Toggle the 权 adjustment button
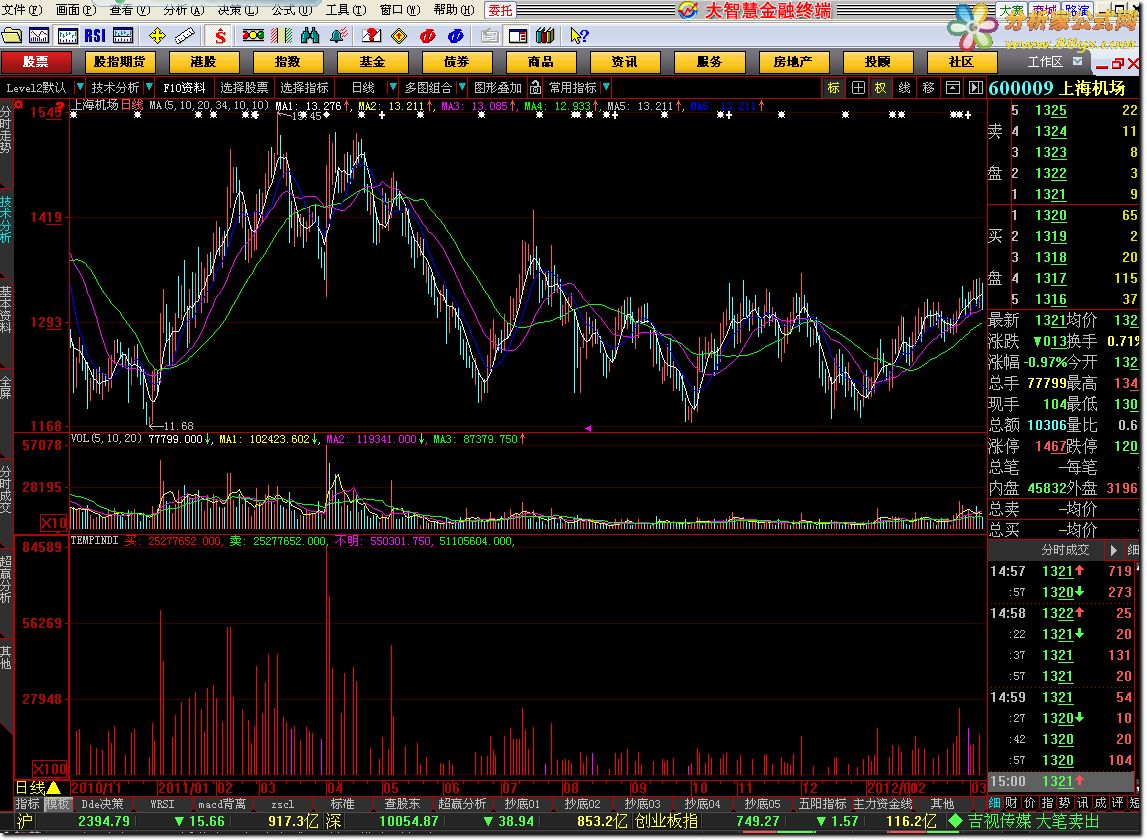This screenshot has height=840, width=1147. pos(881,88)
